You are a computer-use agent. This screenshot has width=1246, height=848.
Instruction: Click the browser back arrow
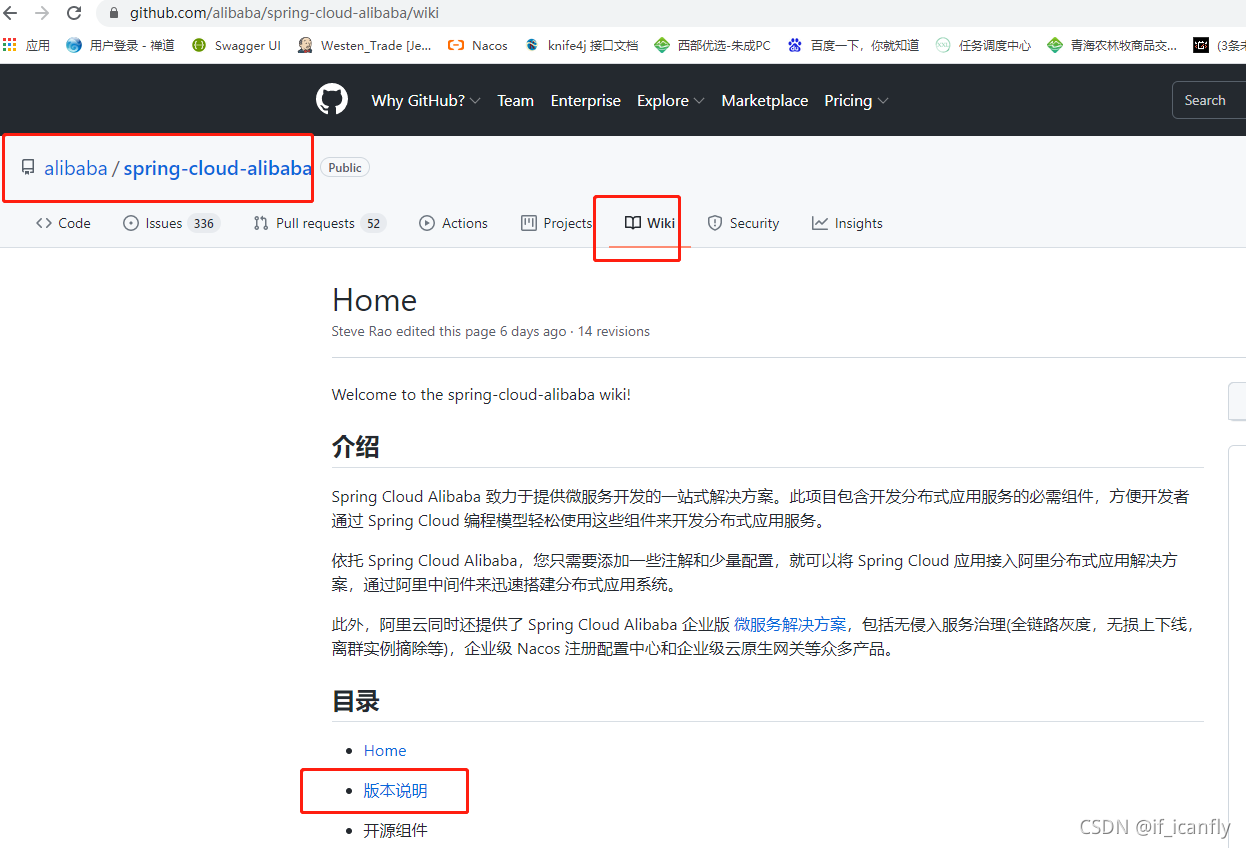coord(11,13)
